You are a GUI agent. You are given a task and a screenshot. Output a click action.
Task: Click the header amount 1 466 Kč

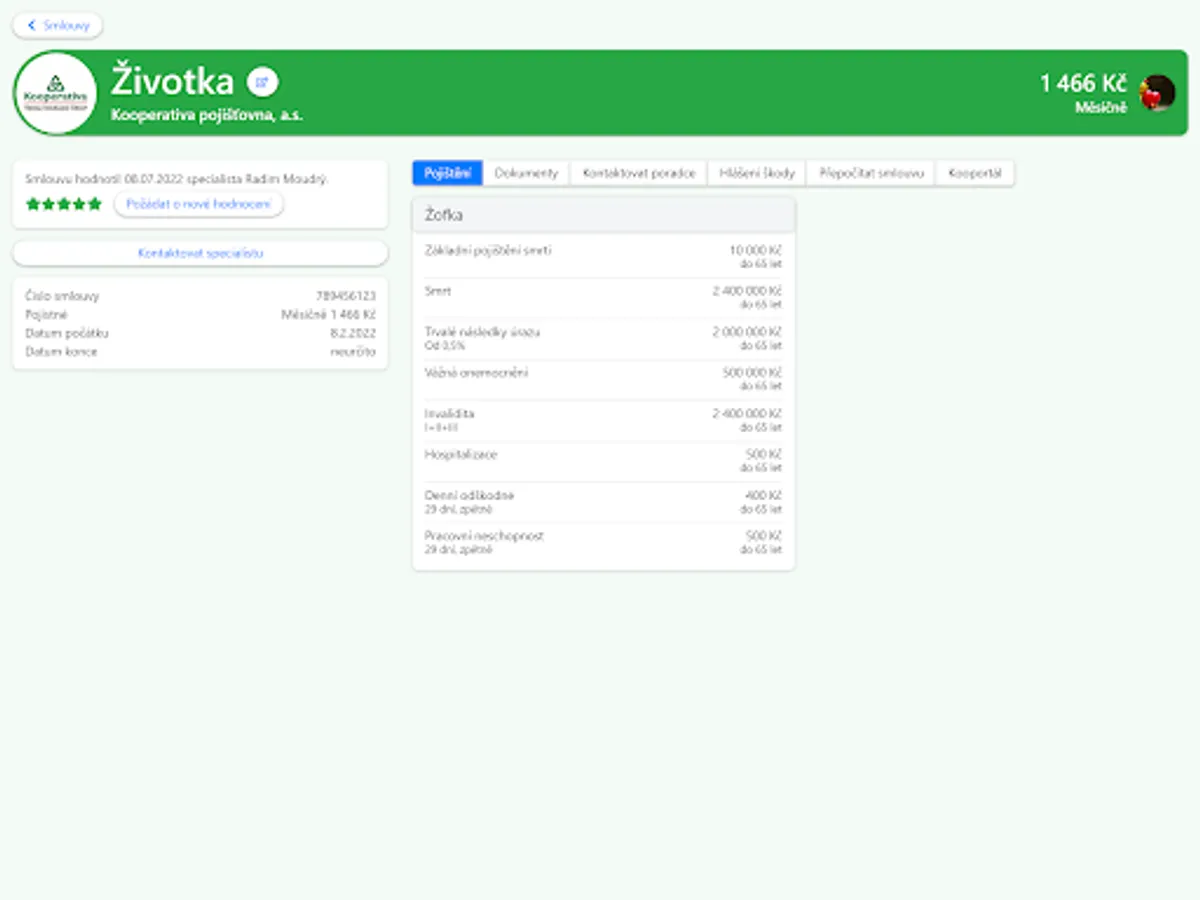pyautogui.click(x=1083, y=84)
